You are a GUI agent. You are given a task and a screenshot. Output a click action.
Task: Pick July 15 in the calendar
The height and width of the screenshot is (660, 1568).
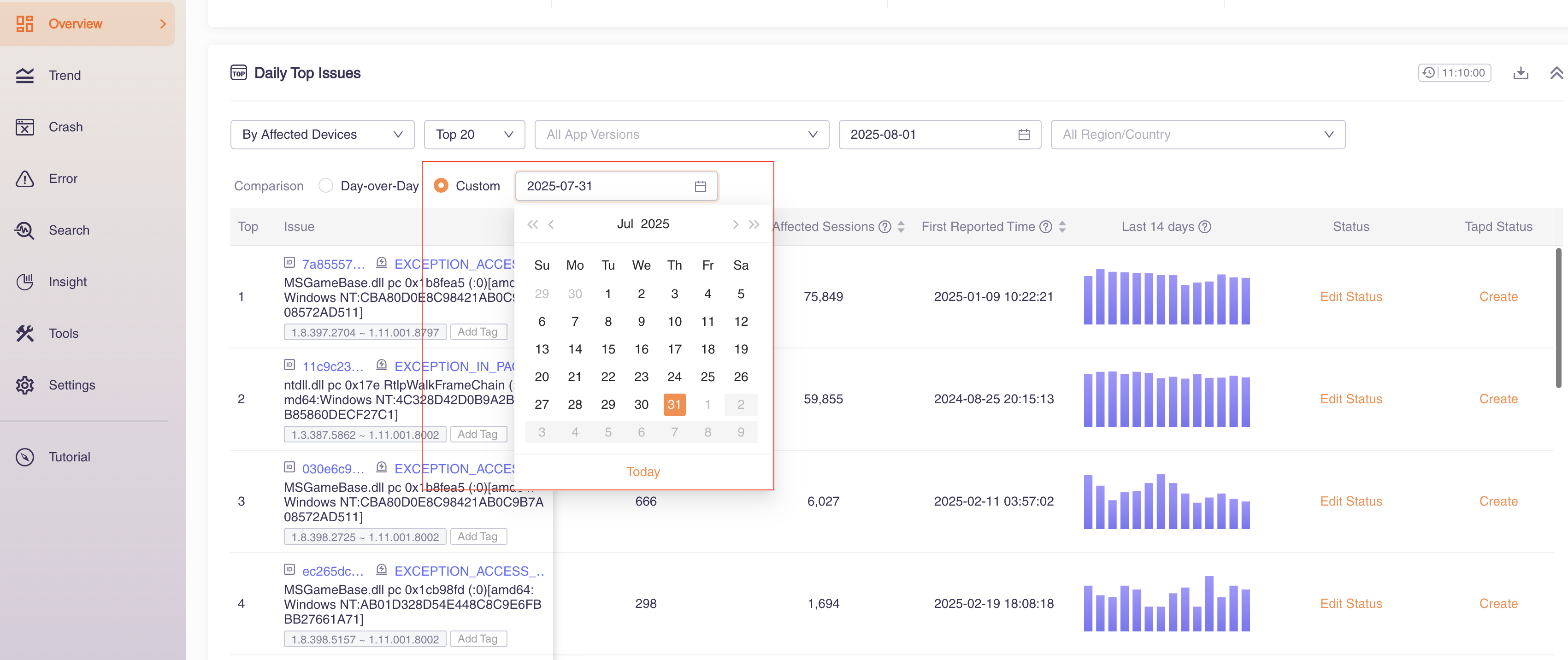[x=607, y=349]
